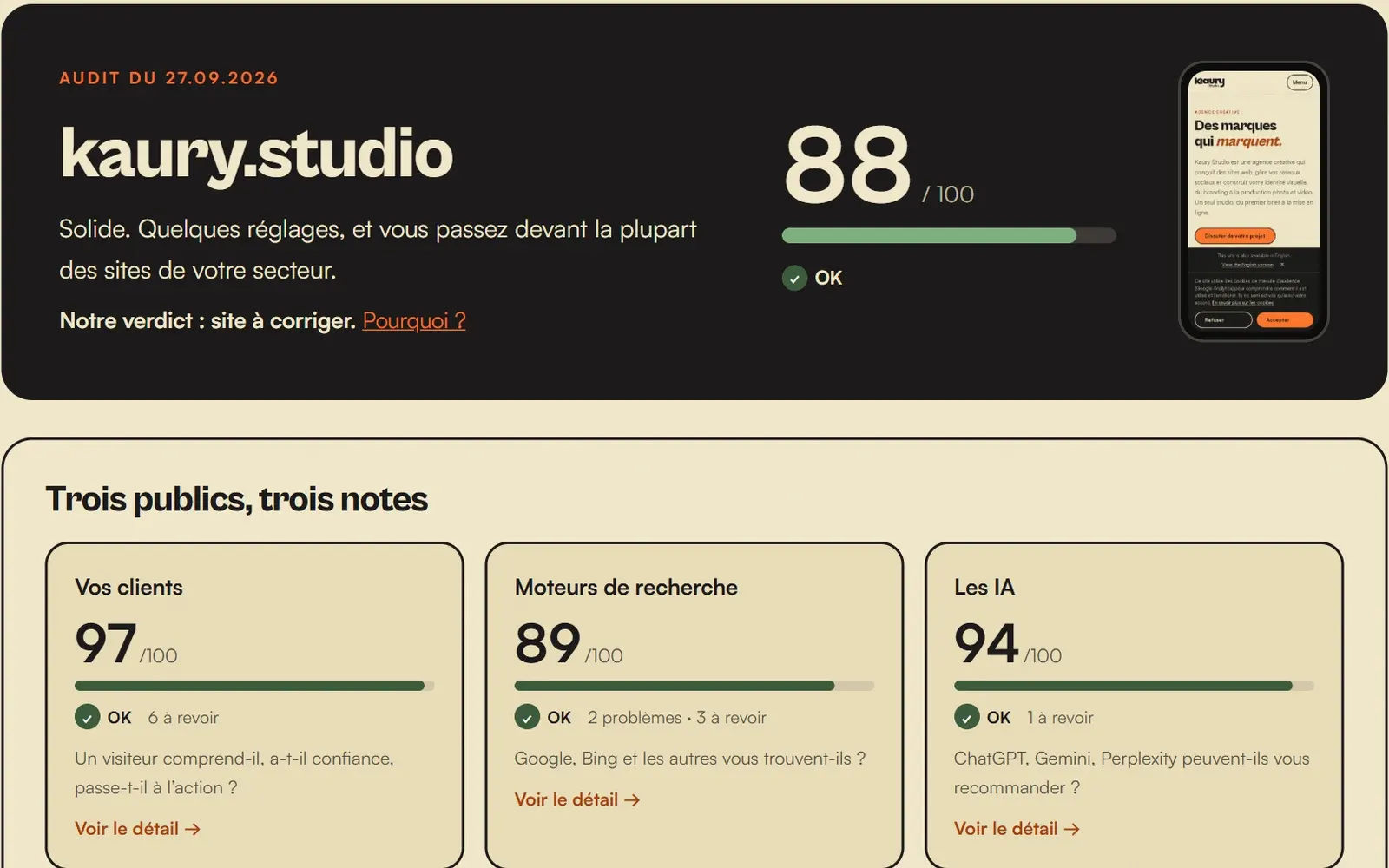1389x868 pixels.
Task: Open the "Pourquoi ?" link
Action: click(414, 320)
